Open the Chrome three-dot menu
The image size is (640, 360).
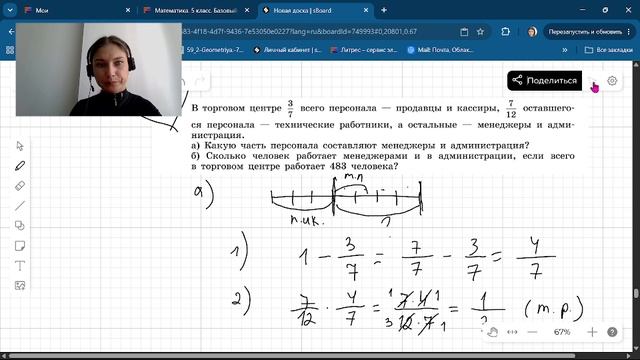point(629,31)
